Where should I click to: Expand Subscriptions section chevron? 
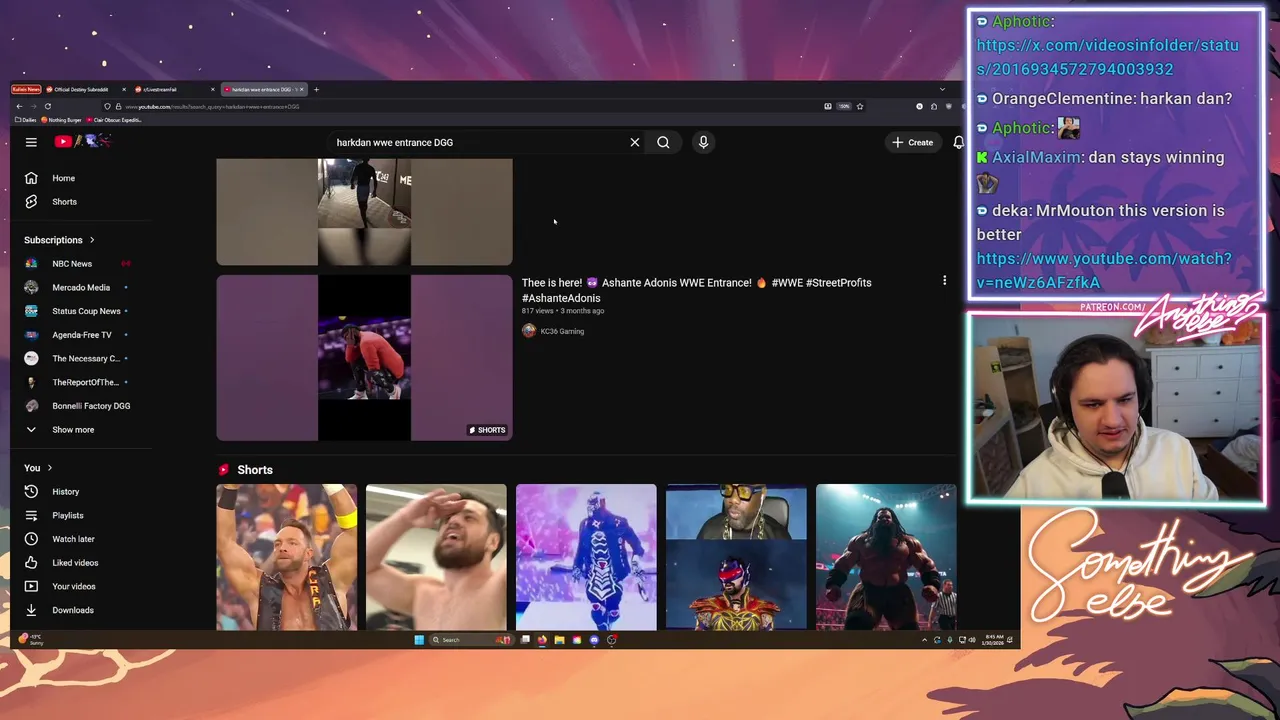point(92,240)
